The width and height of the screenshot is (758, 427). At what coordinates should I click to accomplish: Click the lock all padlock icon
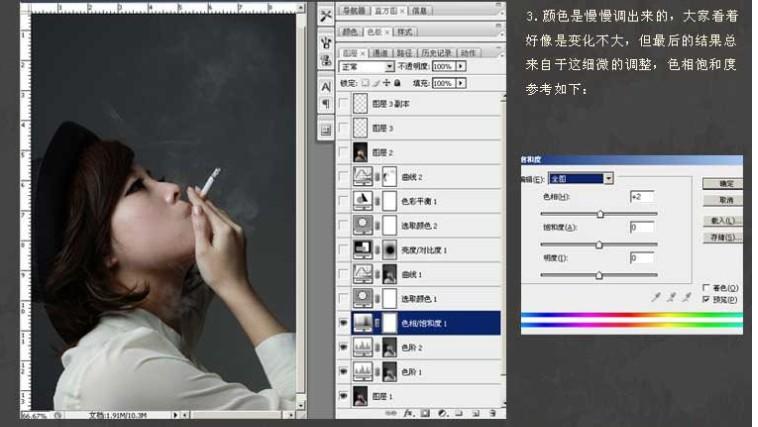397,83
